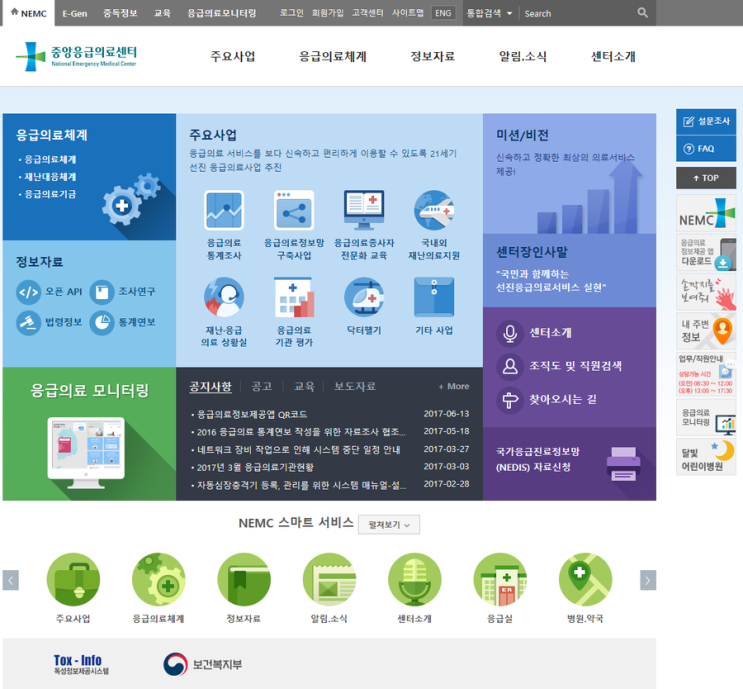Click the 고객센터 link
This screenshot has height=689, width=743.
tap(368, 13)
